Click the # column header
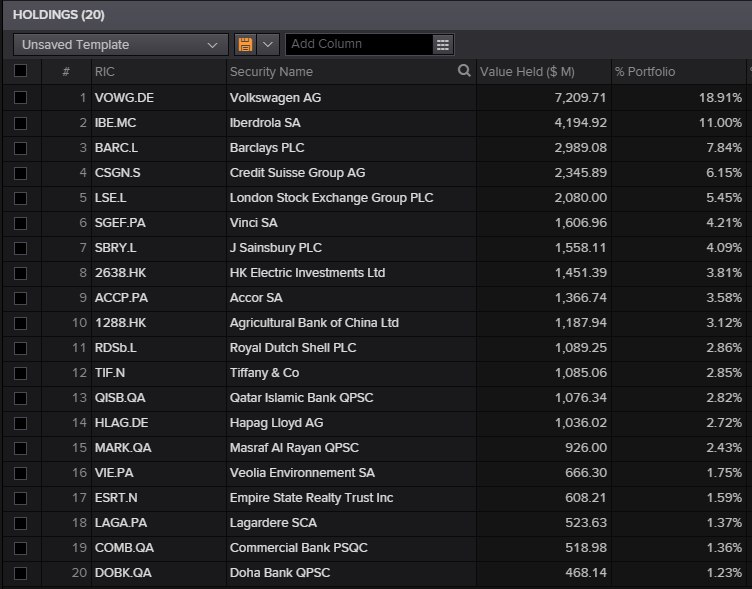The image size is (752, 589). [x=66, y=72]
